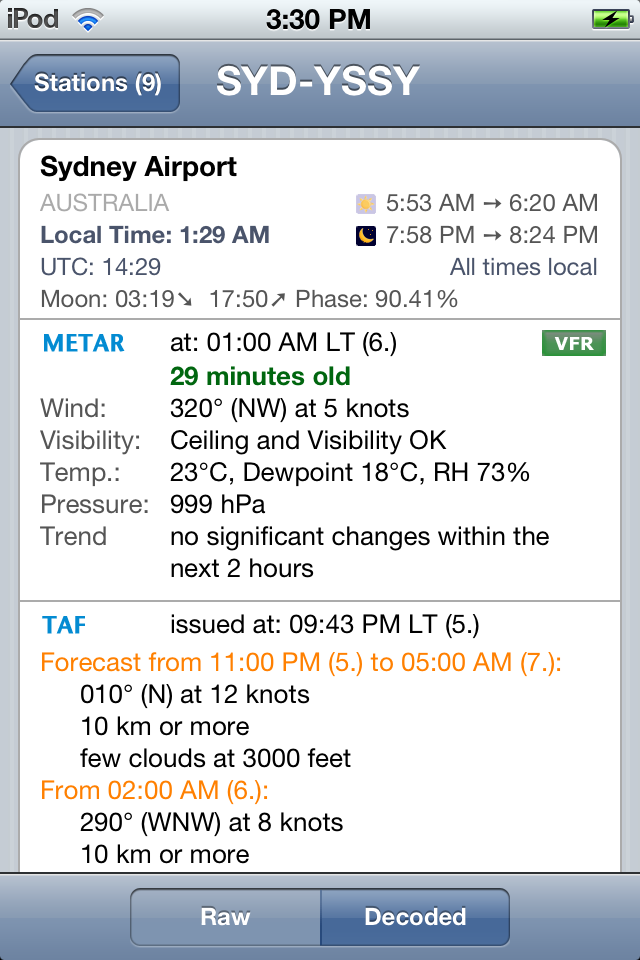
Task: Tap the Wi-Fi status icon
Action: tap(88, 20)
